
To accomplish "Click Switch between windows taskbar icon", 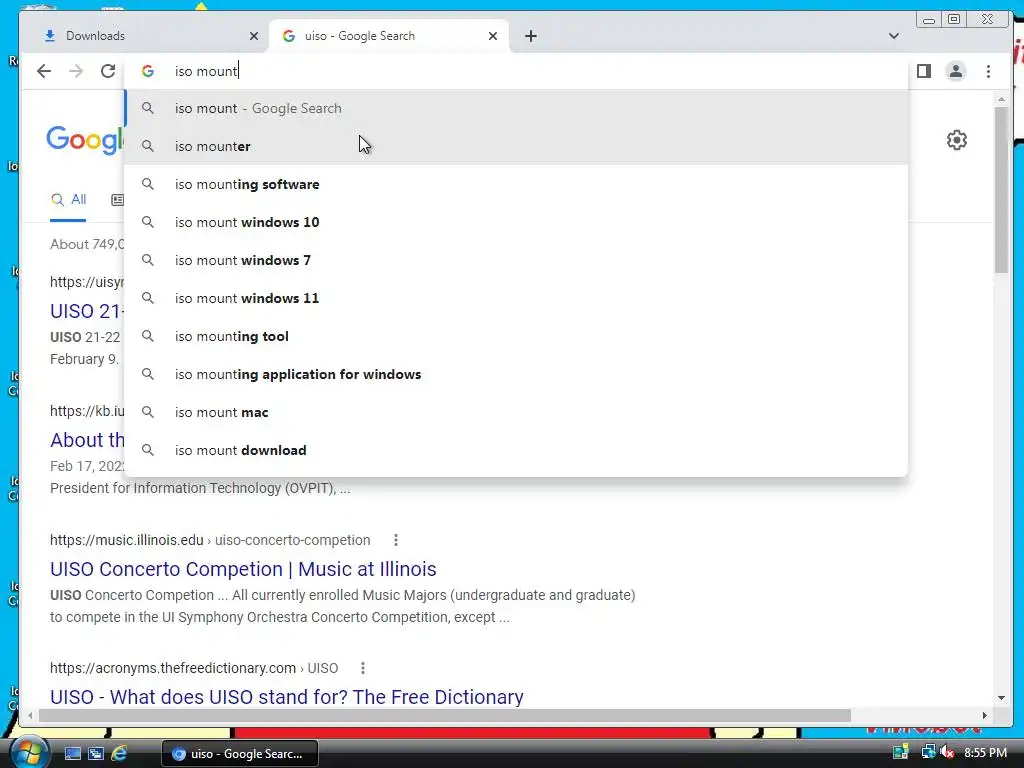I will pos(96,754).
